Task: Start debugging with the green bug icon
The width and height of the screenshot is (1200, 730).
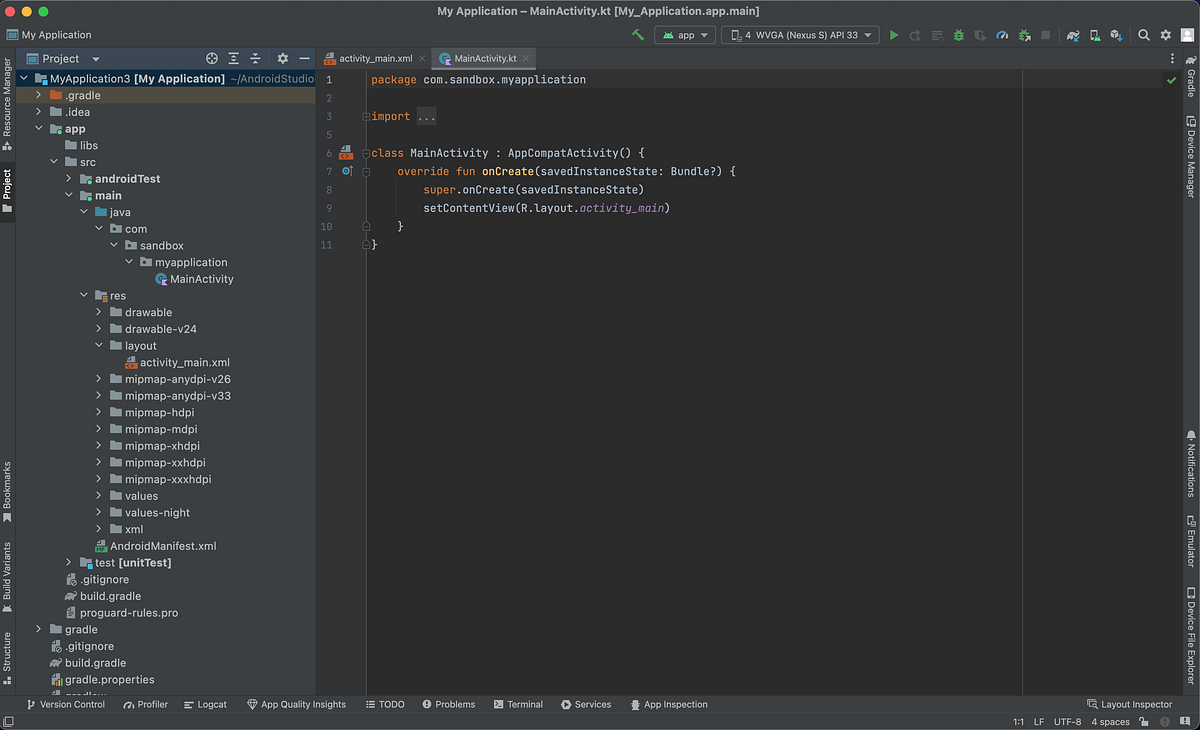Action: 958,35
